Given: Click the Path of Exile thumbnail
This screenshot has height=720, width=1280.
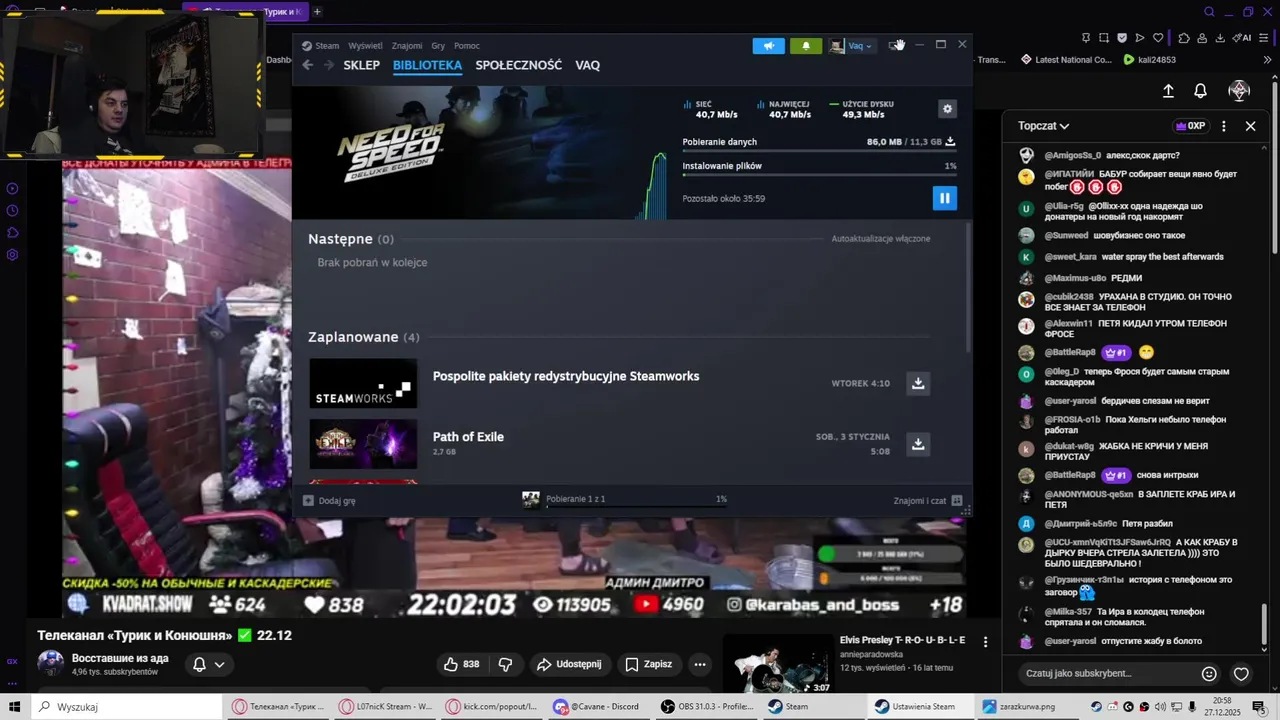Looking at the screenshot, I should 363,444.
